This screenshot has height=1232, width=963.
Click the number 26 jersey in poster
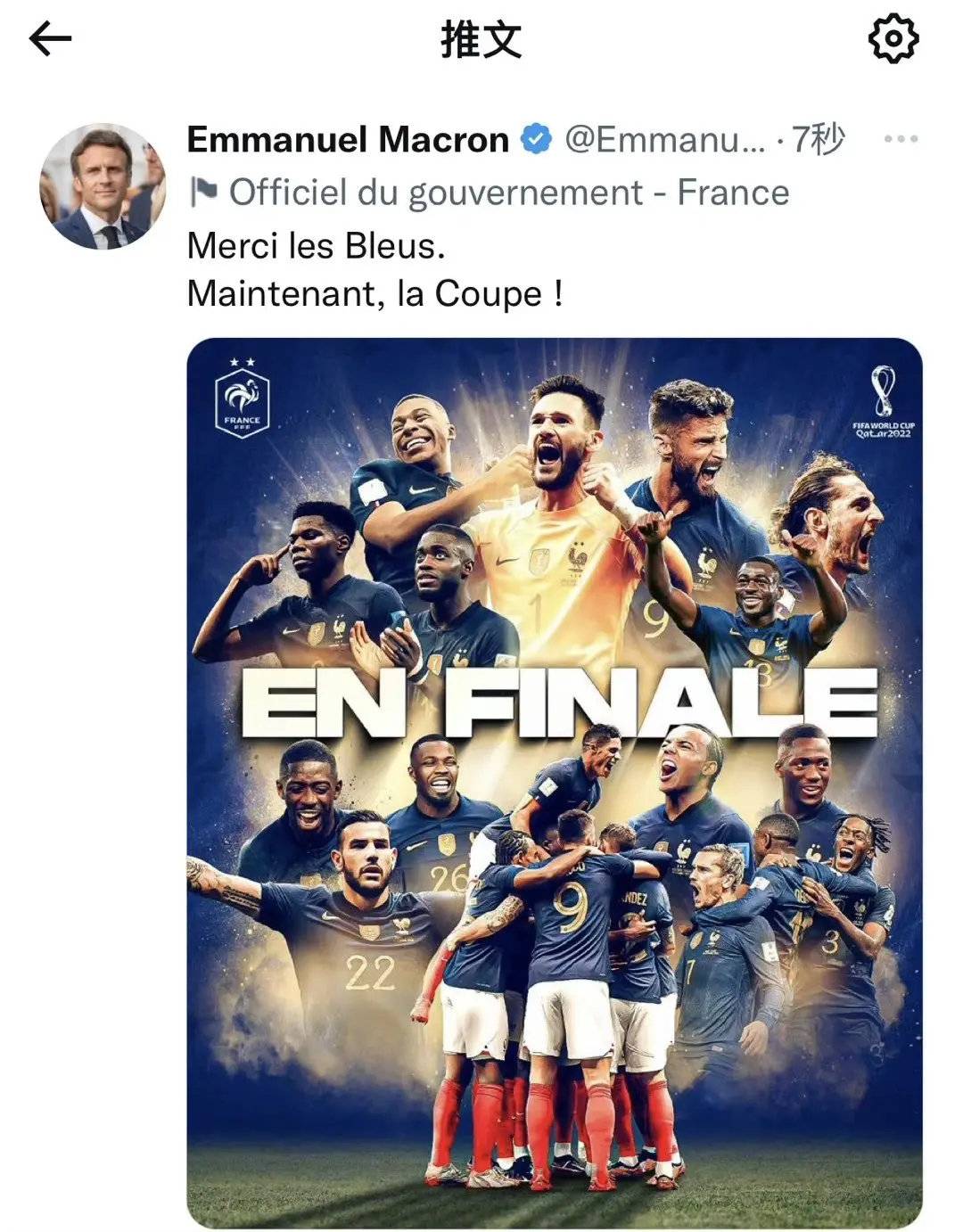[x=449, y=878]
